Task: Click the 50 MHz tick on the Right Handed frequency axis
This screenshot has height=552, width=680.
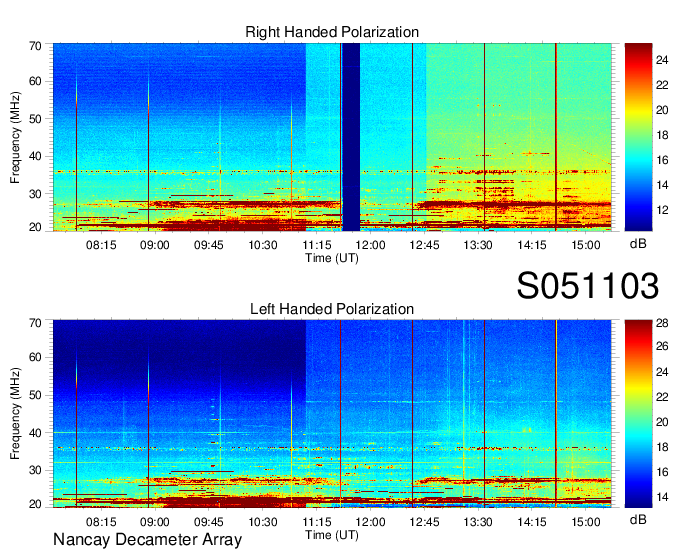Action: pyautogui.click(x=35, y=119)
